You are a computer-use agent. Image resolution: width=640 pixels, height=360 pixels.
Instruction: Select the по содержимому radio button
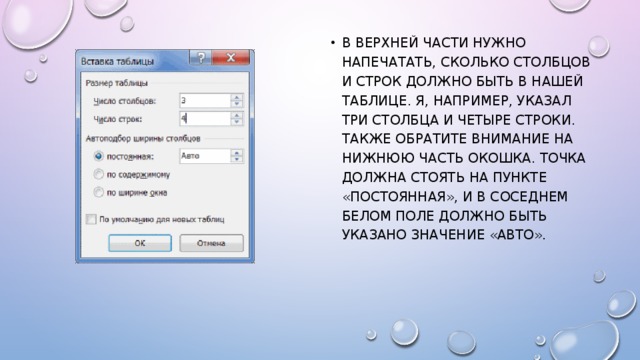tap(98, 174)
